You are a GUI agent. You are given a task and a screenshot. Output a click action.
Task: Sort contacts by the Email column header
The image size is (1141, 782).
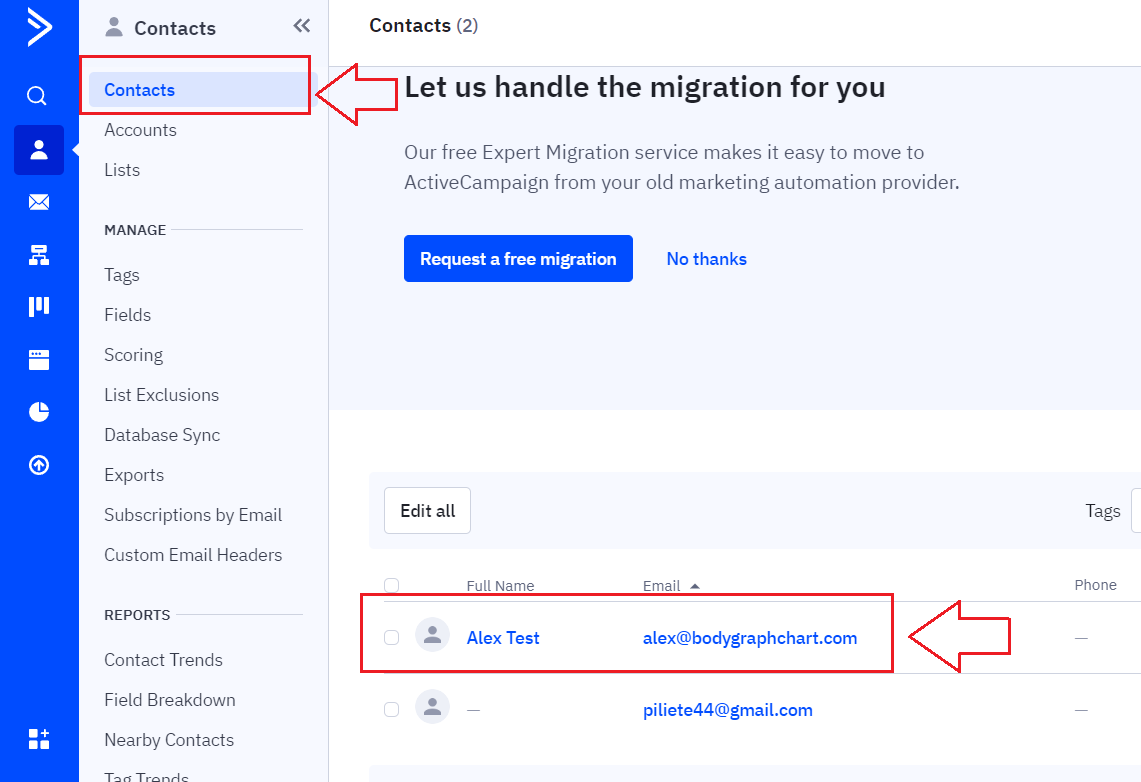click(661, 586)
